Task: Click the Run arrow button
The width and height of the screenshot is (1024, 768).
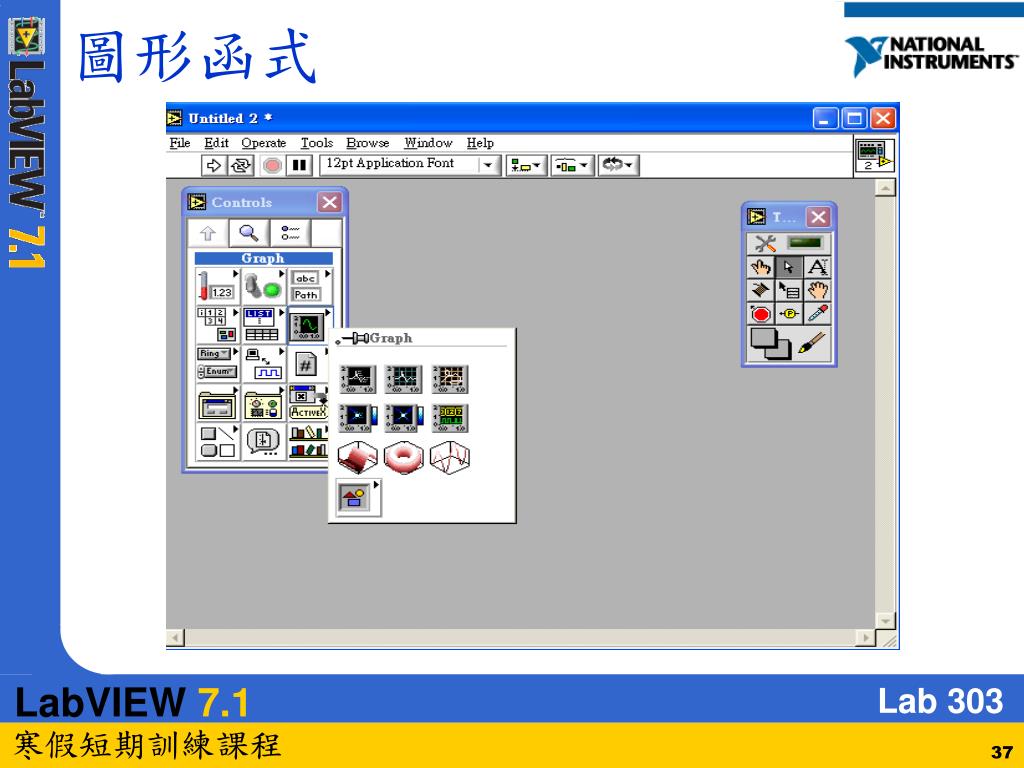Action: point(214,165)
